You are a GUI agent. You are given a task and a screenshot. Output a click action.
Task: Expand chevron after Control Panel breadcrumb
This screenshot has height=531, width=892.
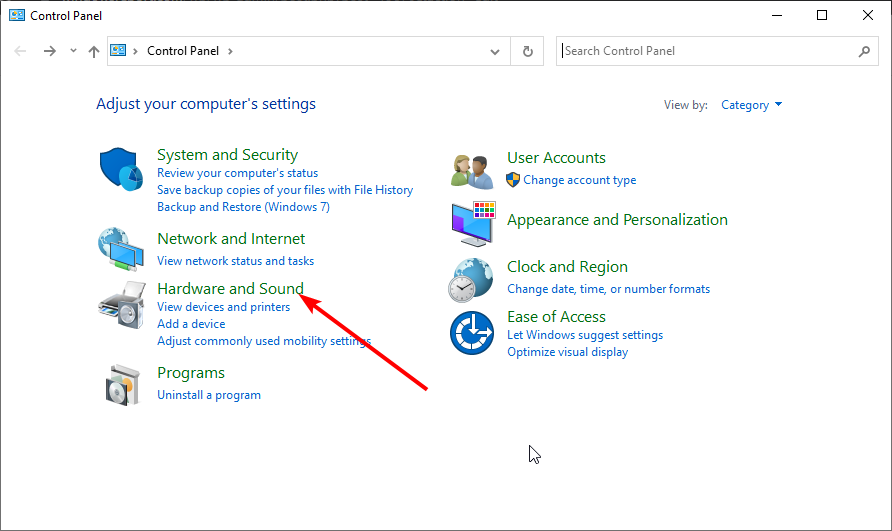click(x=230, y=51)
